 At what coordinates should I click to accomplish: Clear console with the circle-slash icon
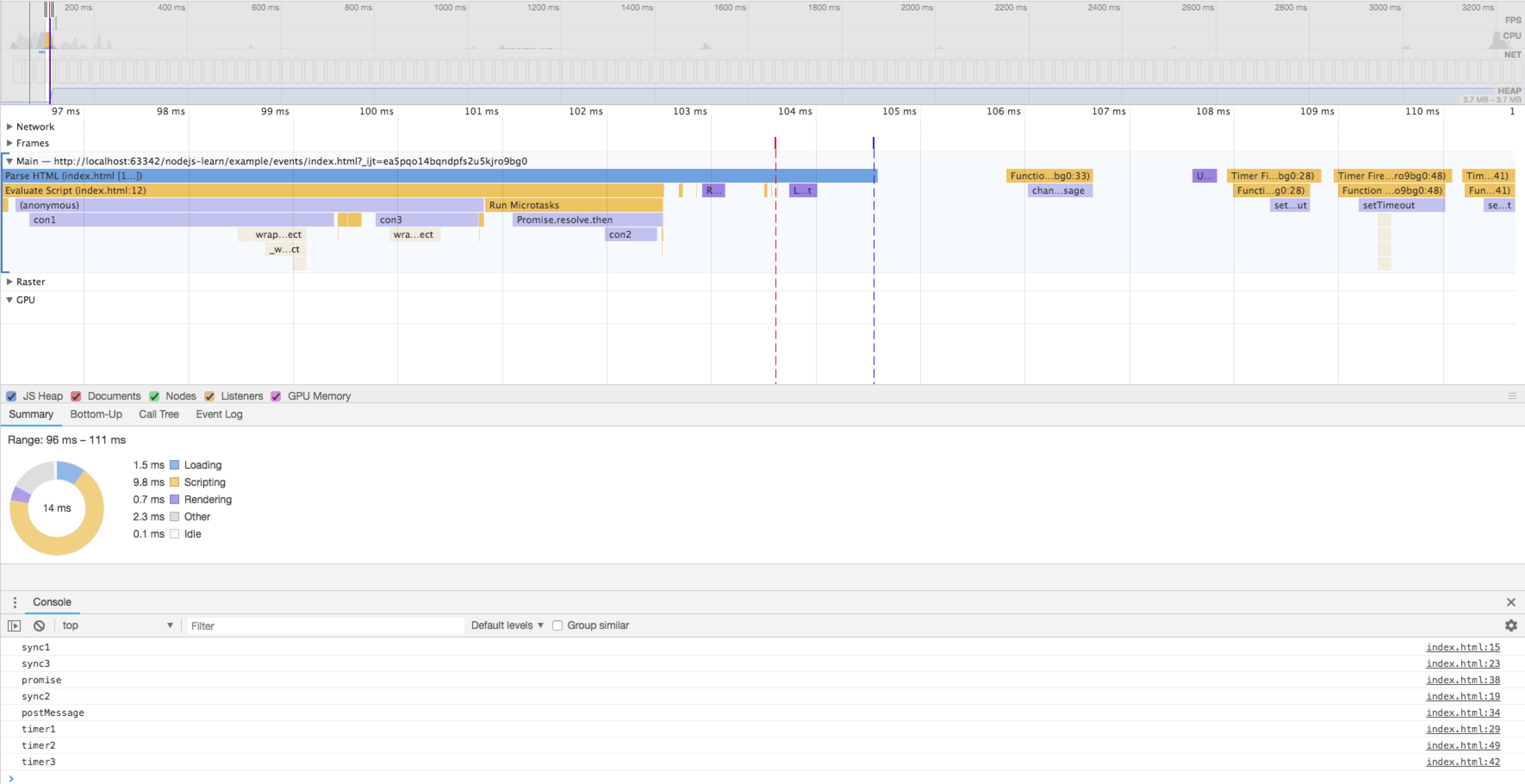pos(39,625)
